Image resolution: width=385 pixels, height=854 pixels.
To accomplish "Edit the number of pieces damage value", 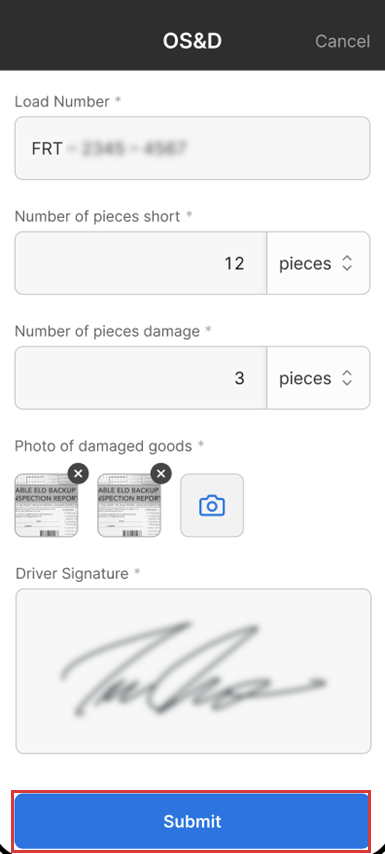I will click(x=140, y=377).
